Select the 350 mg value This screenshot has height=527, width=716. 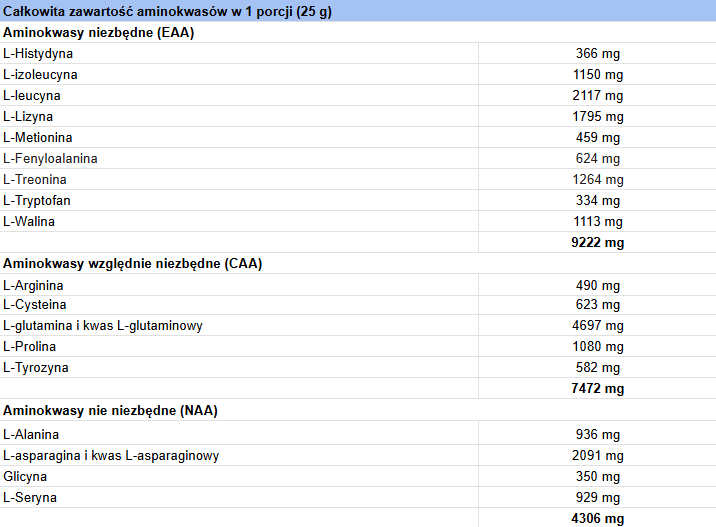point(598,477)
